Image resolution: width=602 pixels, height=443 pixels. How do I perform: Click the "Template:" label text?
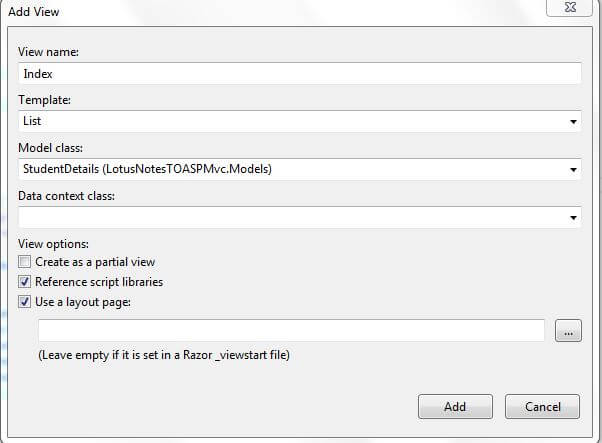coord(46,100)
